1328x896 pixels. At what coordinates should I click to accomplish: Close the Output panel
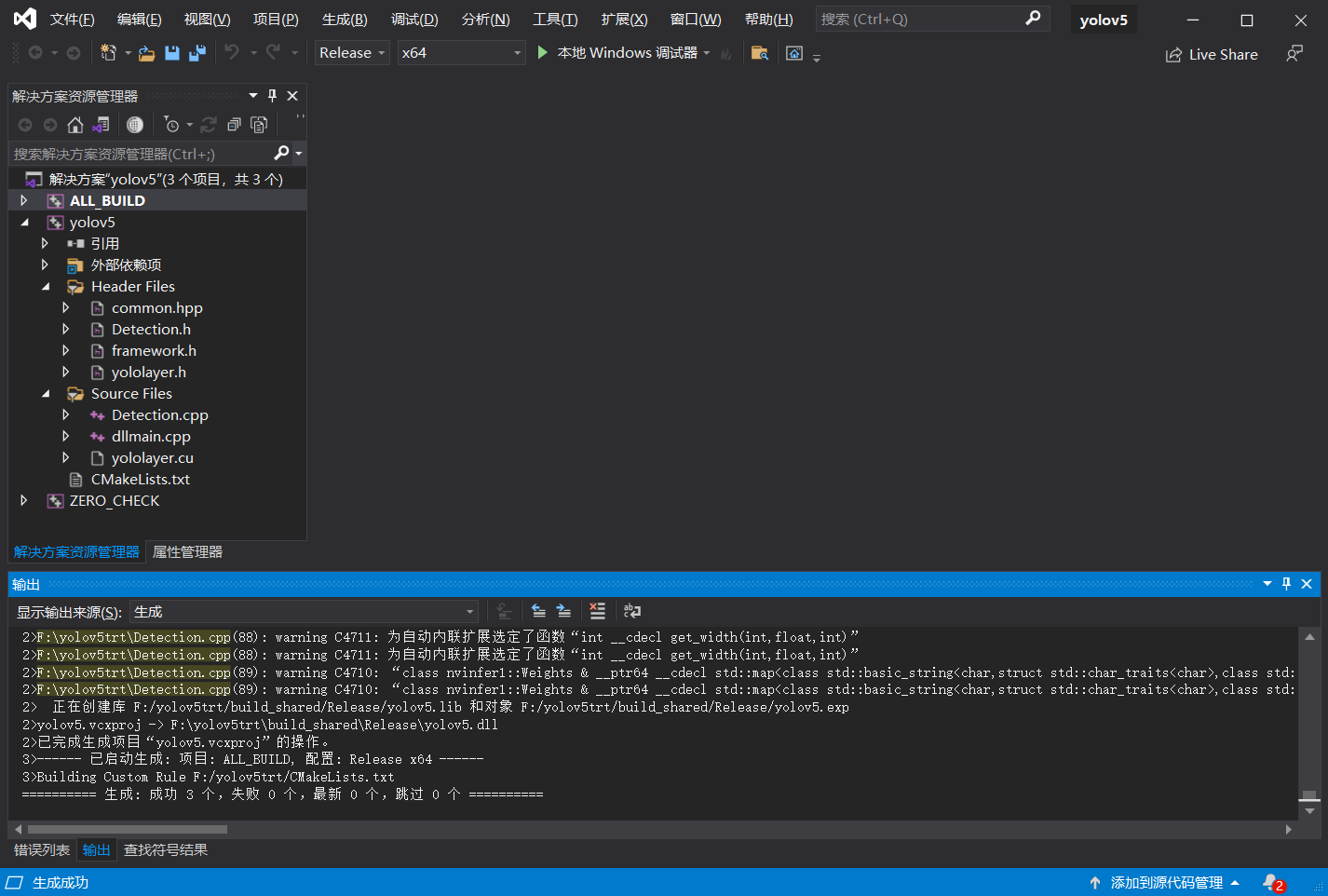[x=1307, y=584]
